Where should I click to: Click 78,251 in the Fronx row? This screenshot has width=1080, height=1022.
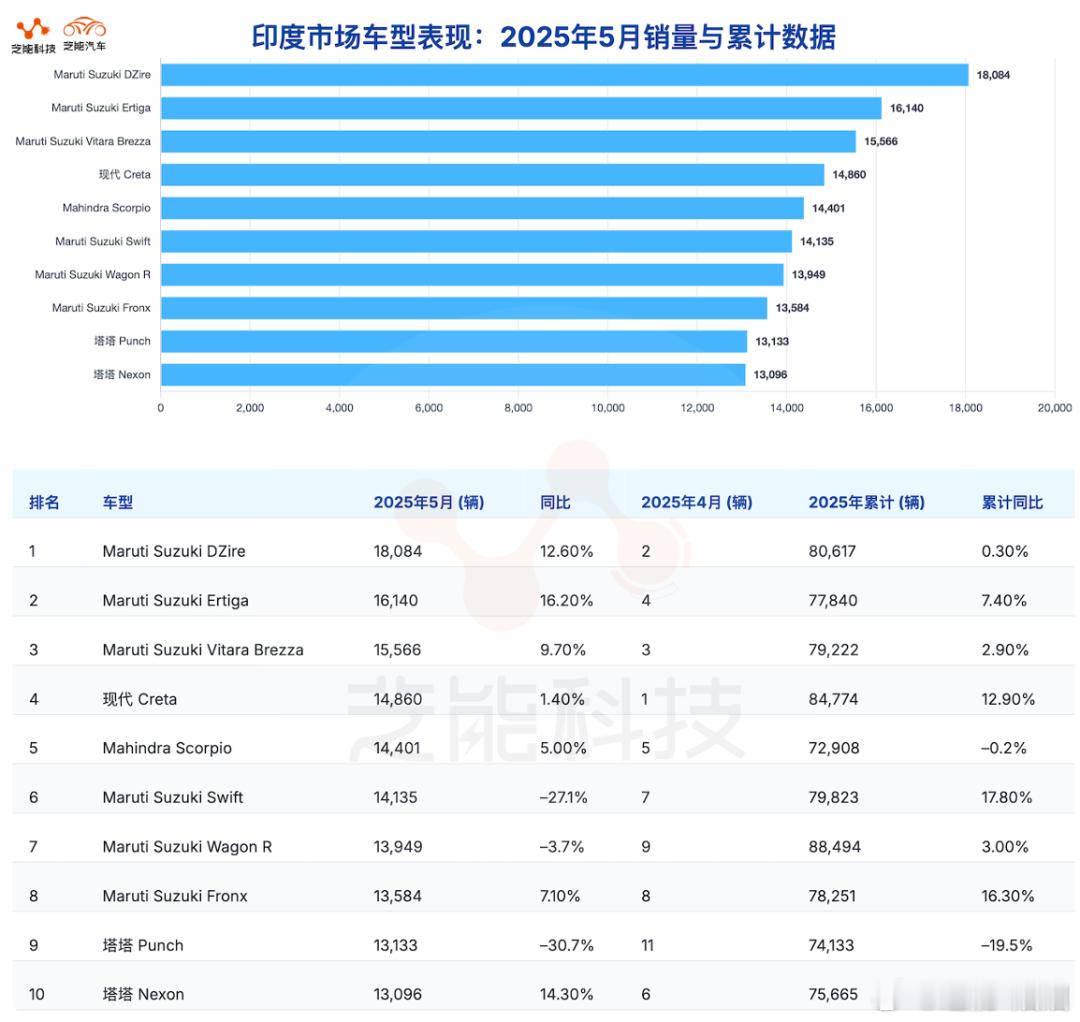tap(832, 896)
